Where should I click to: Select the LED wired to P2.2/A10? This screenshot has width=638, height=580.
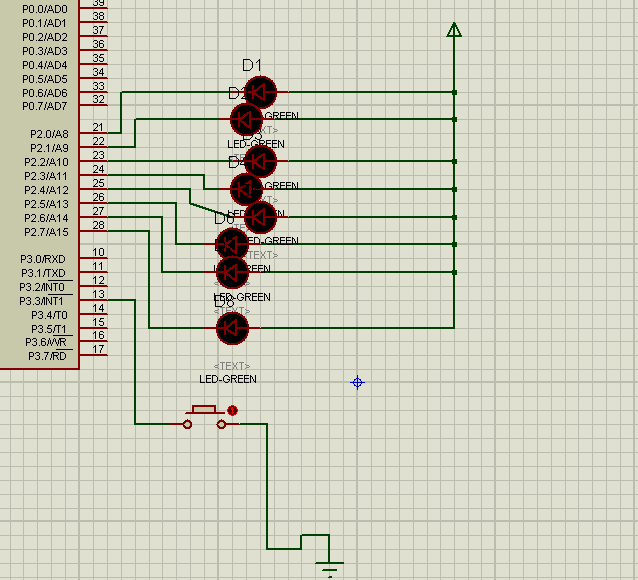[x=260, y=161]
